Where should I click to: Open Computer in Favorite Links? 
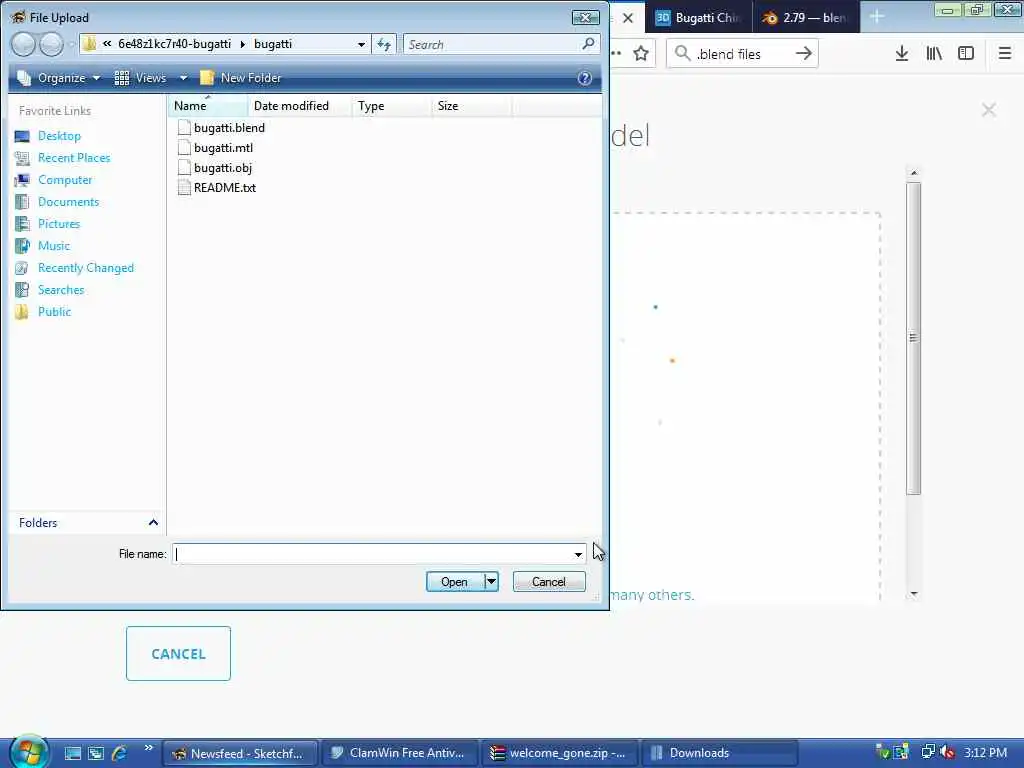coord(65,180)
